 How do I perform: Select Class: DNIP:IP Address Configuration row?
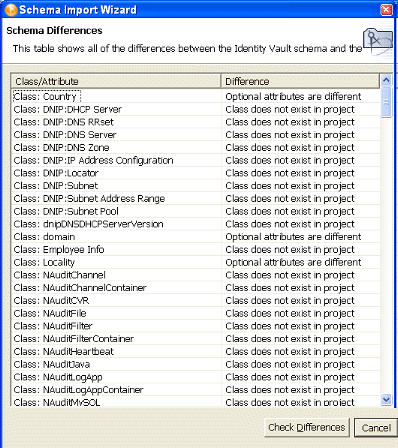tap(196, 160)
